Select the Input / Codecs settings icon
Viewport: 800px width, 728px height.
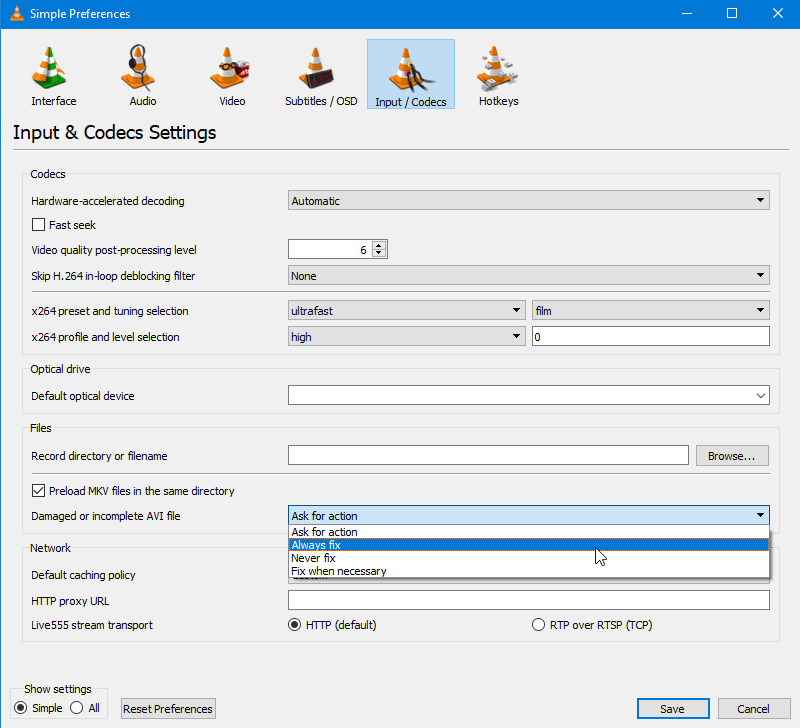(410, 73)
